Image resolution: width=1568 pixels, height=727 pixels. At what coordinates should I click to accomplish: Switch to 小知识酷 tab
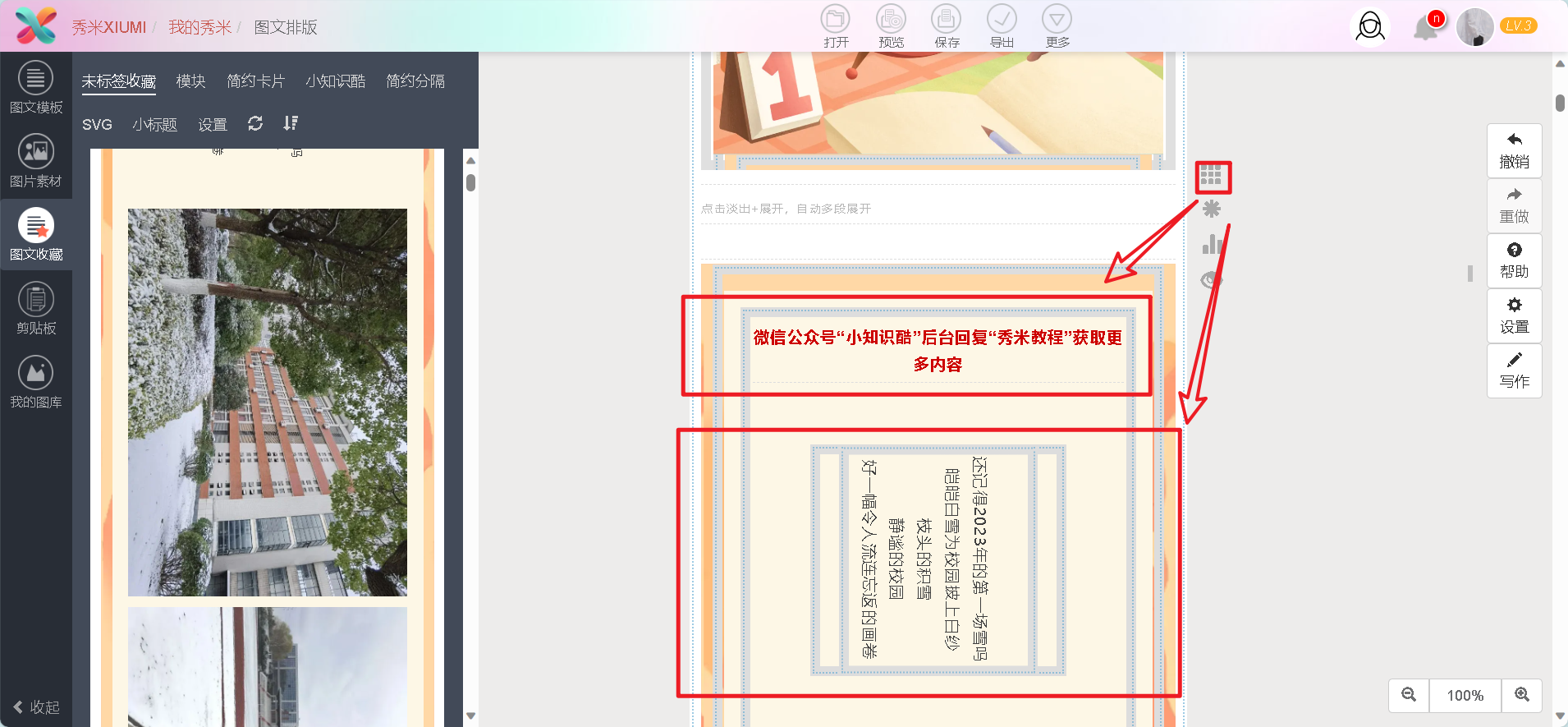335,81
